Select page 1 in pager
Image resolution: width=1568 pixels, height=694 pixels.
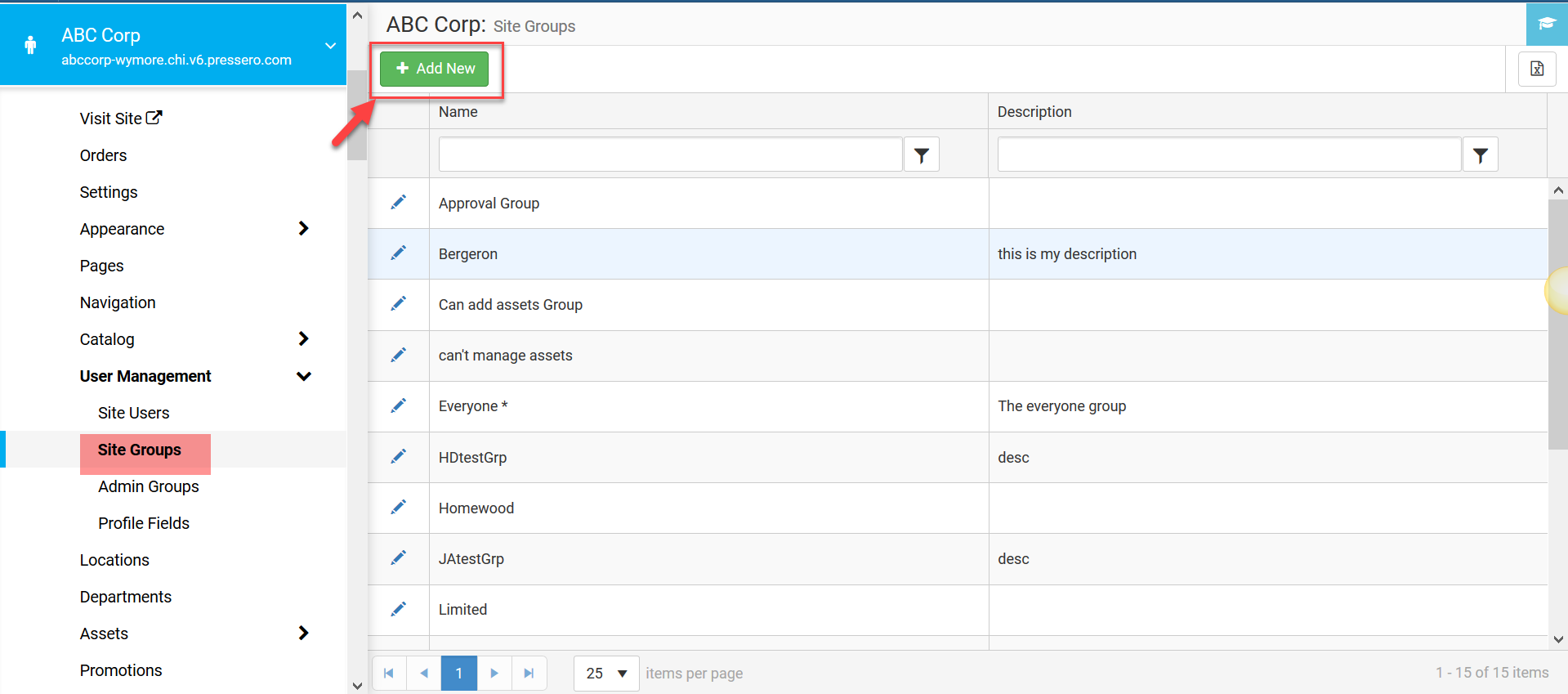pyautogui.click(x=459, y=673)
